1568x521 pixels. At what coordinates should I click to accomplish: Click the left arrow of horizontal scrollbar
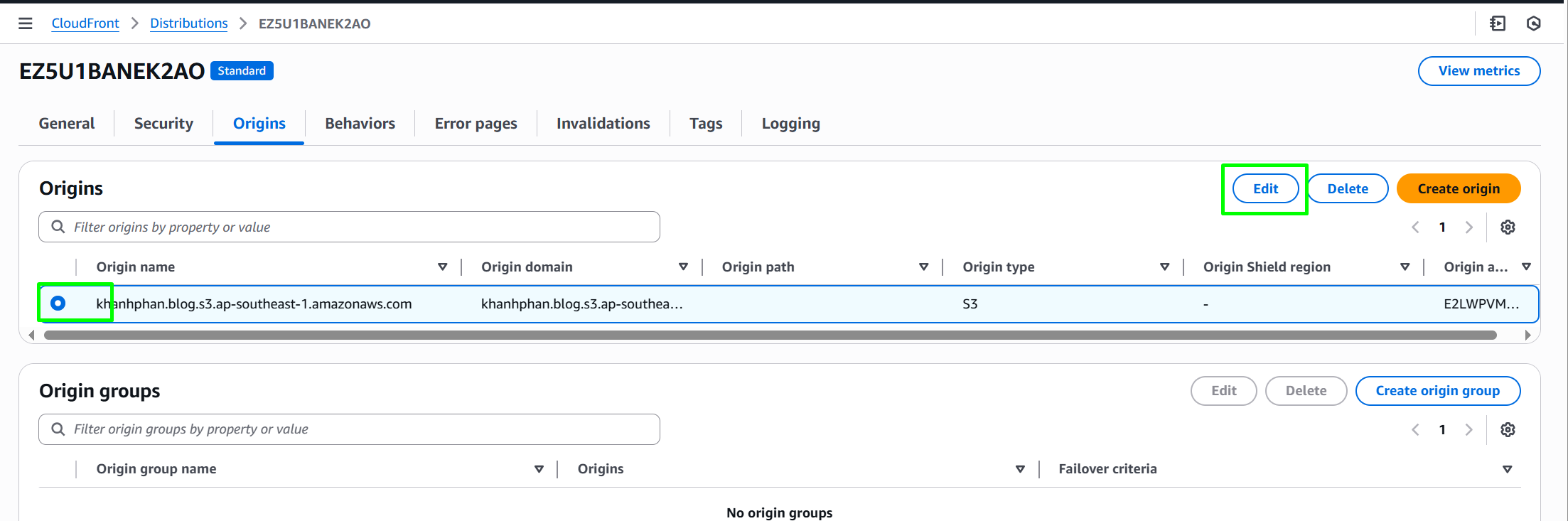[31, 335]
